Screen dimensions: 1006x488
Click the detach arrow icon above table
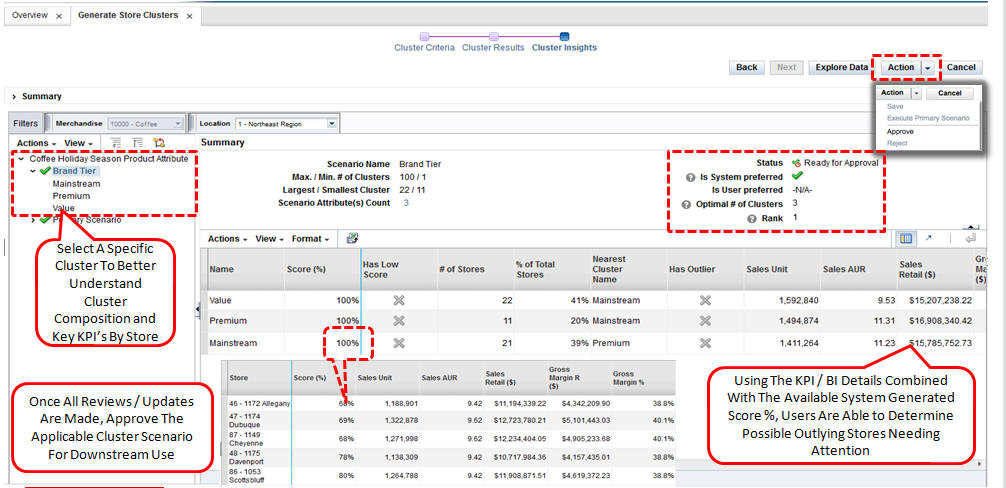tap(930, 239)
